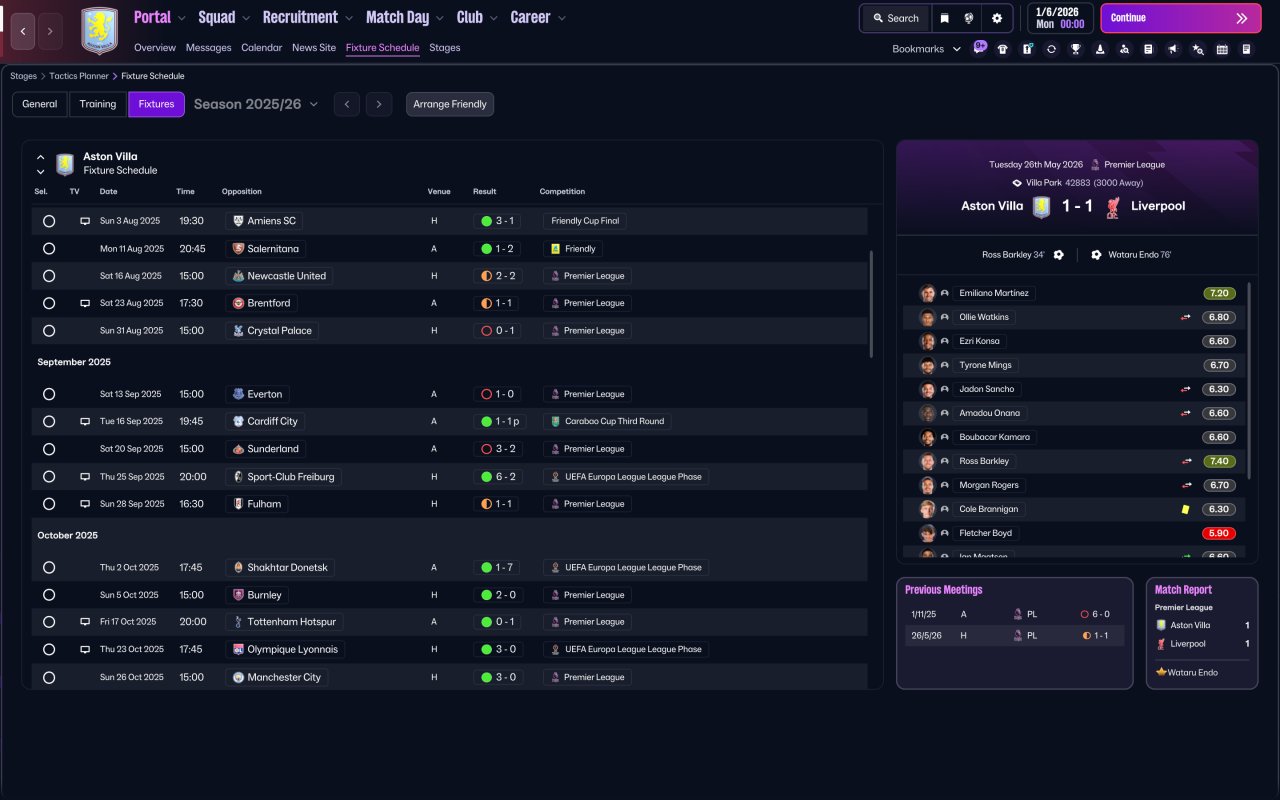Click the star search icon in bookmarks bar
This screenshot has height=800, width=1280.
(x=1197, y=49)
